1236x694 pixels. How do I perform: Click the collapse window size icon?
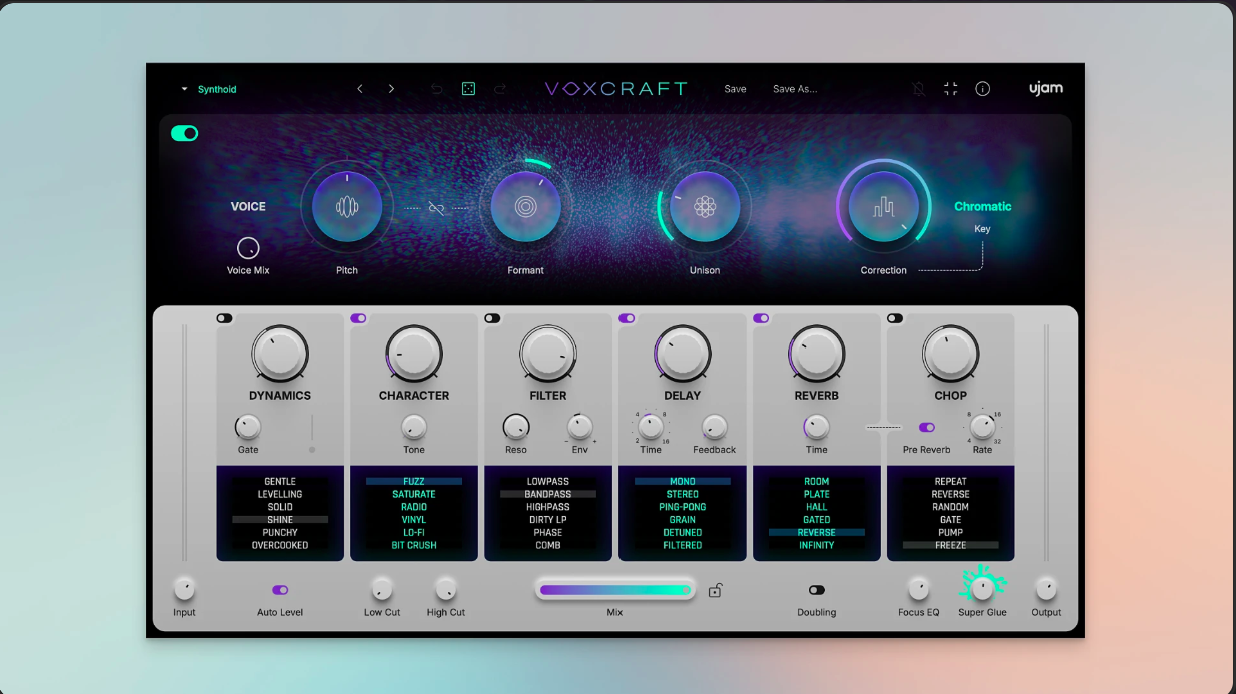(x=951, y=89)
